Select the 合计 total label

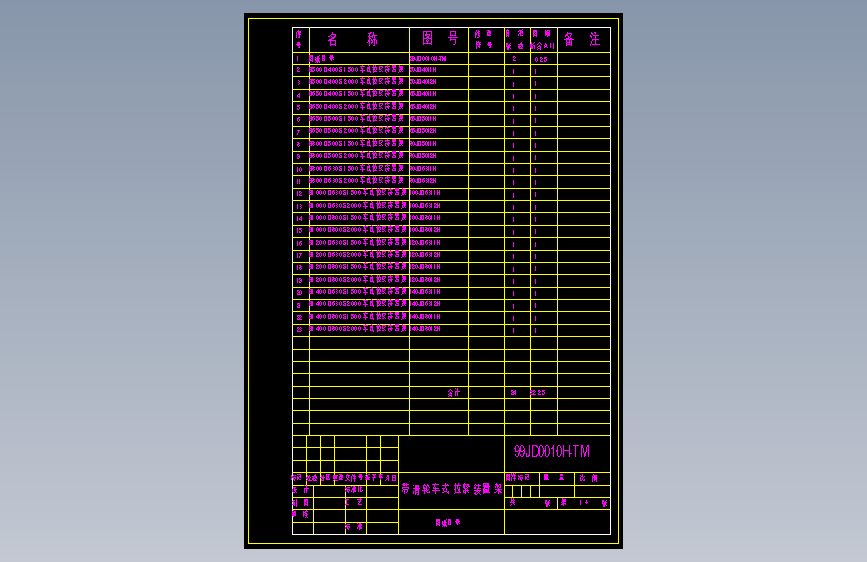tap(453, 393)
